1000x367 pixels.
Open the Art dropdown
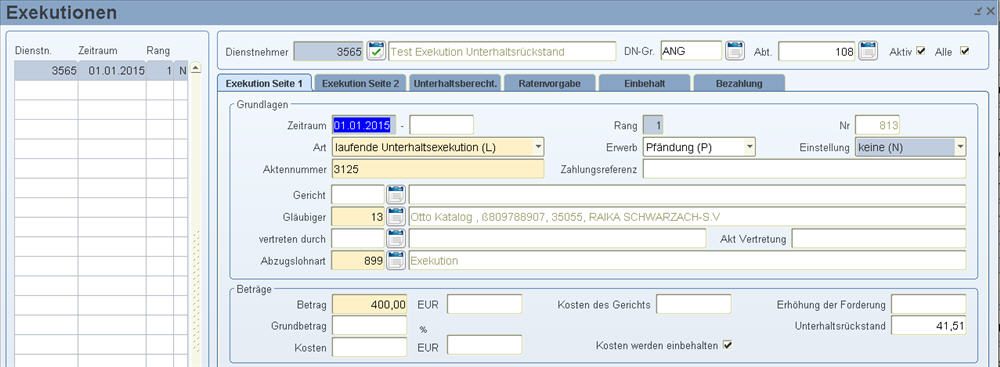(538, 147)
